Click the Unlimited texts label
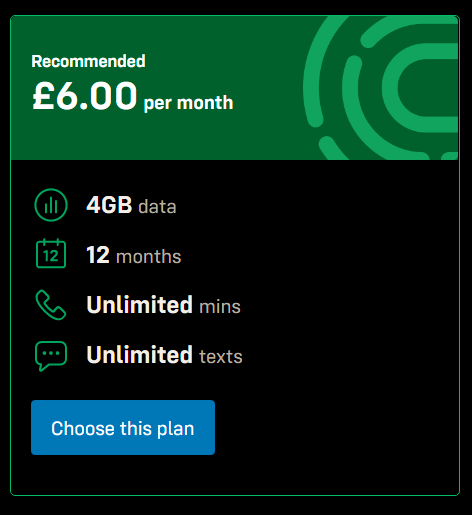 point(164,355)
